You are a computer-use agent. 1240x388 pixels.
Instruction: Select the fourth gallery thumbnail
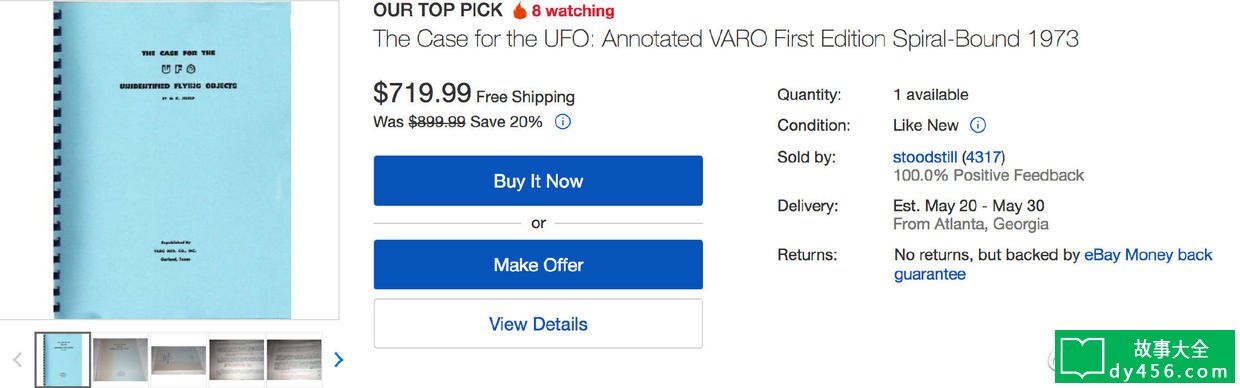237,359
